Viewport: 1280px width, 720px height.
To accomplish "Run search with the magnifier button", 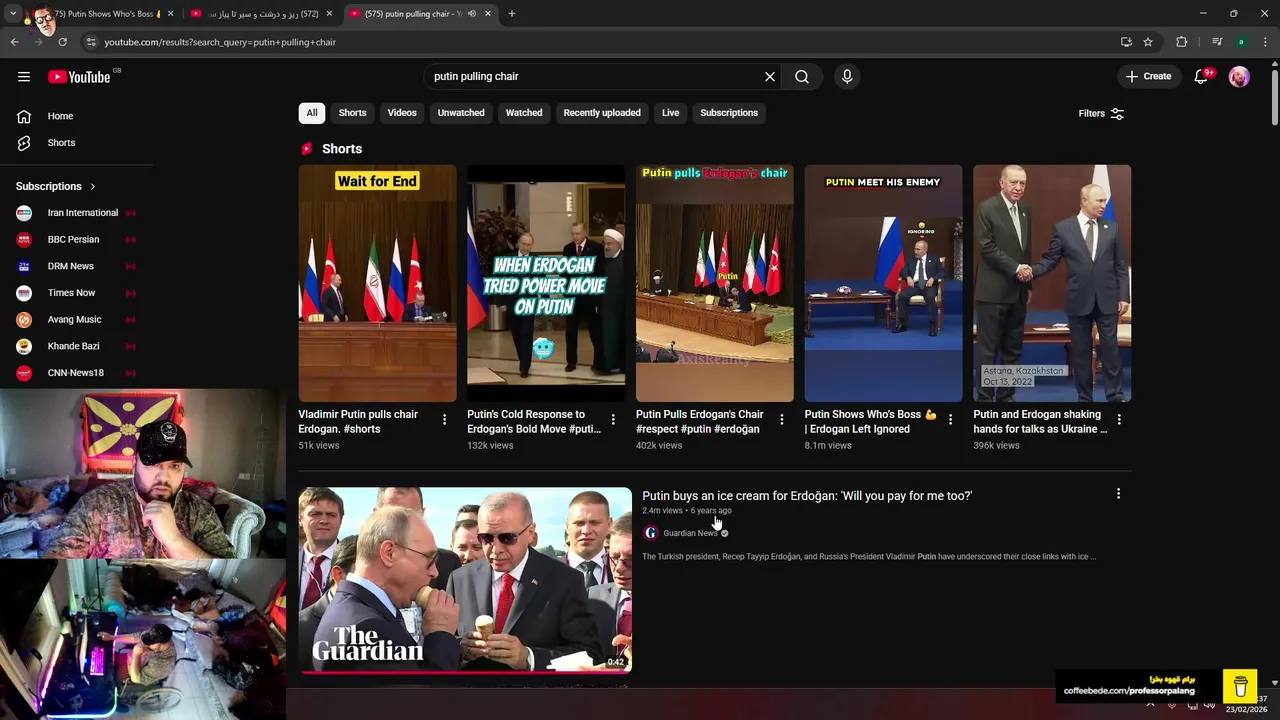I will pyautogui.click(x=802, y=76).
